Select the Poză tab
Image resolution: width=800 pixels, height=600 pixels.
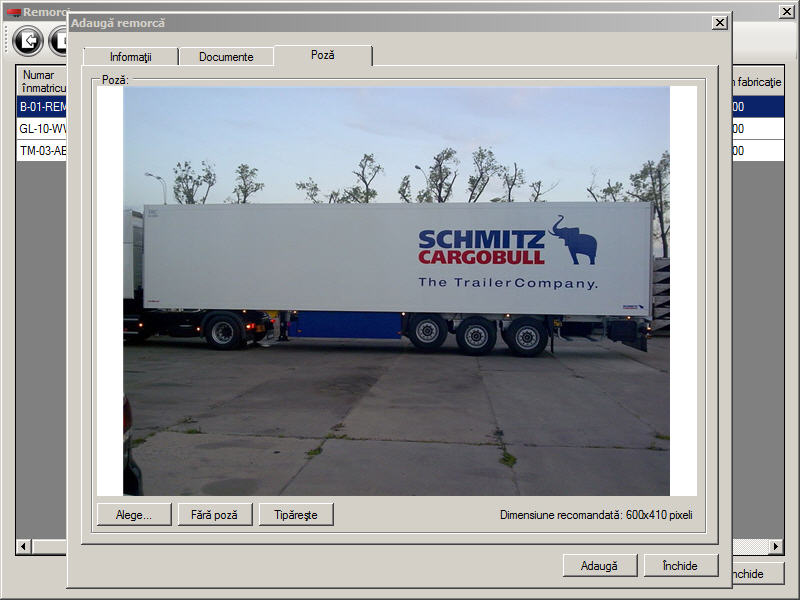(323, 55)
